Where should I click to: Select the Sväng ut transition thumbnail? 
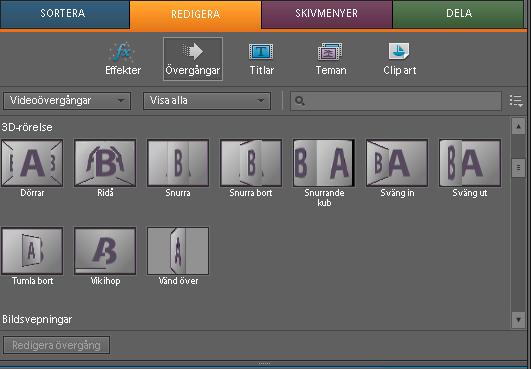coord(470,163)
